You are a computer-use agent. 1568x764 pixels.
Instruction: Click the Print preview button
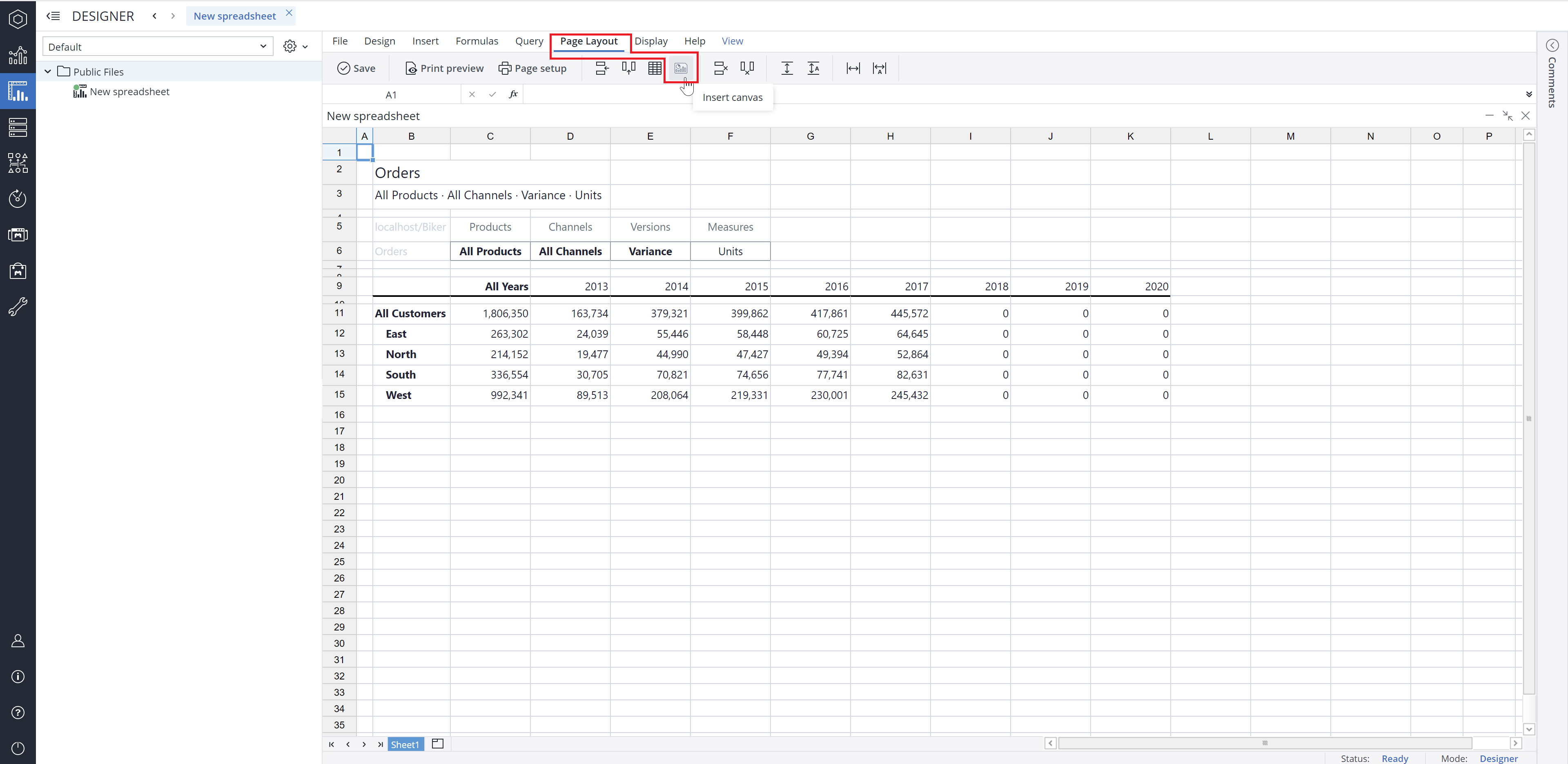click(444, 68)
